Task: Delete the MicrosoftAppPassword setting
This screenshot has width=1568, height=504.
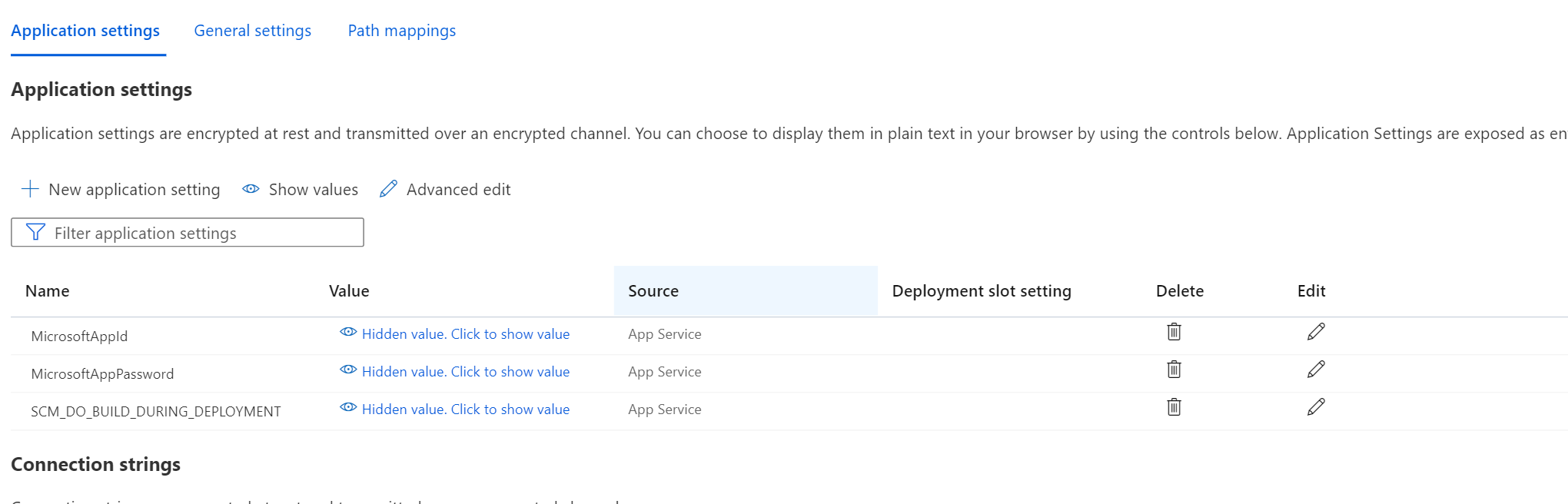Action: coord(1174,370)
